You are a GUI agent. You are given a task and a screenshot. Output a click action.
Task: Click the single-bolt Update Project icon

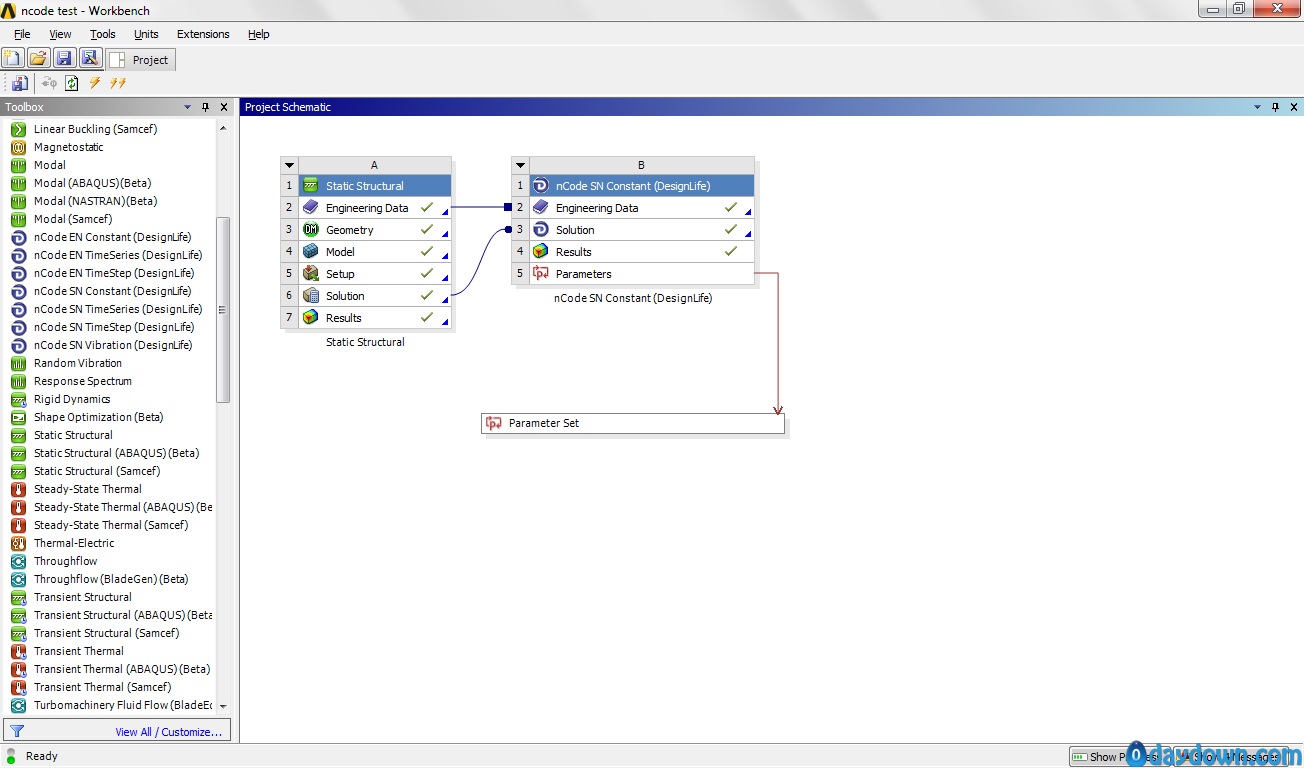(95, 83)
